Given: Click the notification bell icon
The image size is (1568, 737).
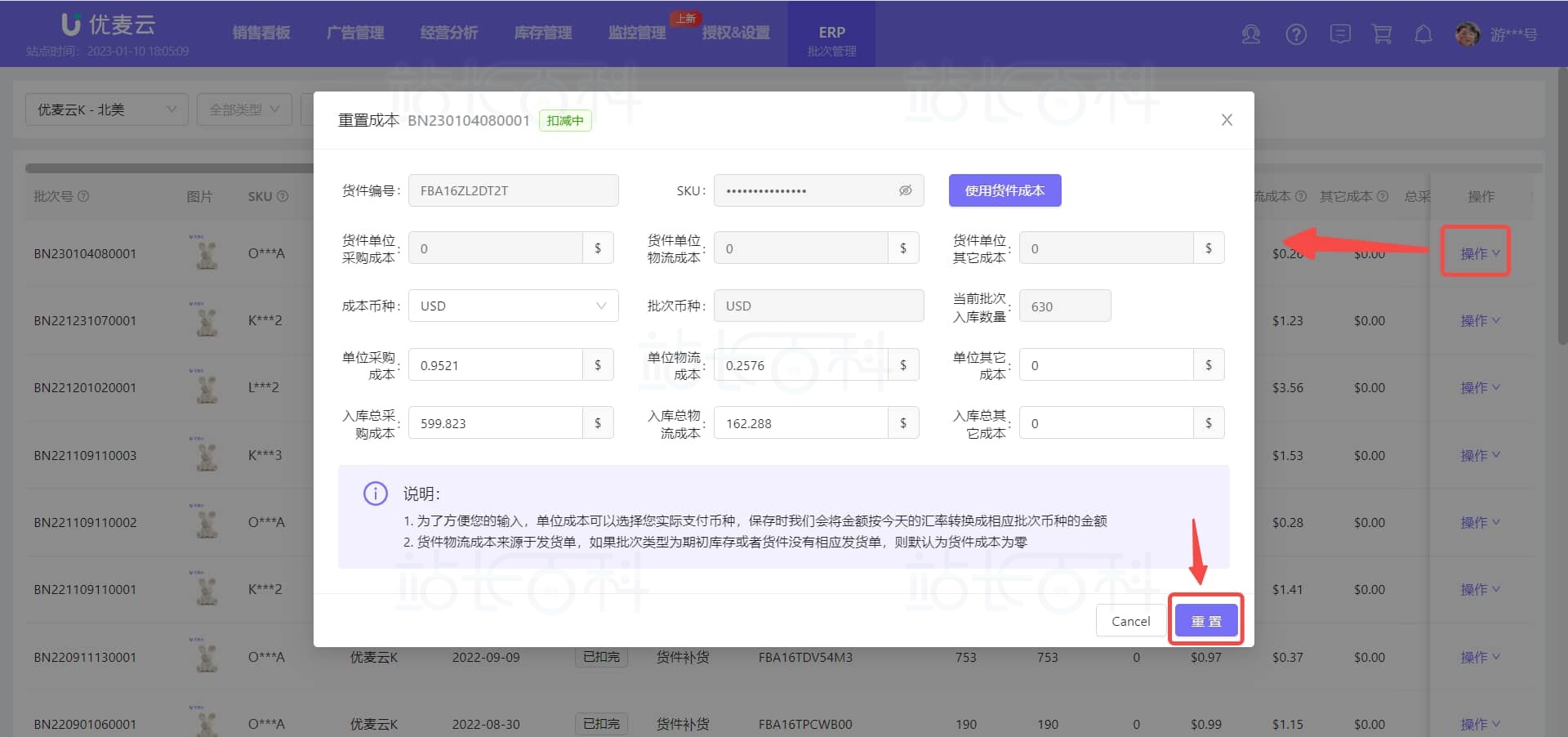Looking at the screenshot, I should pos(1423,34).
